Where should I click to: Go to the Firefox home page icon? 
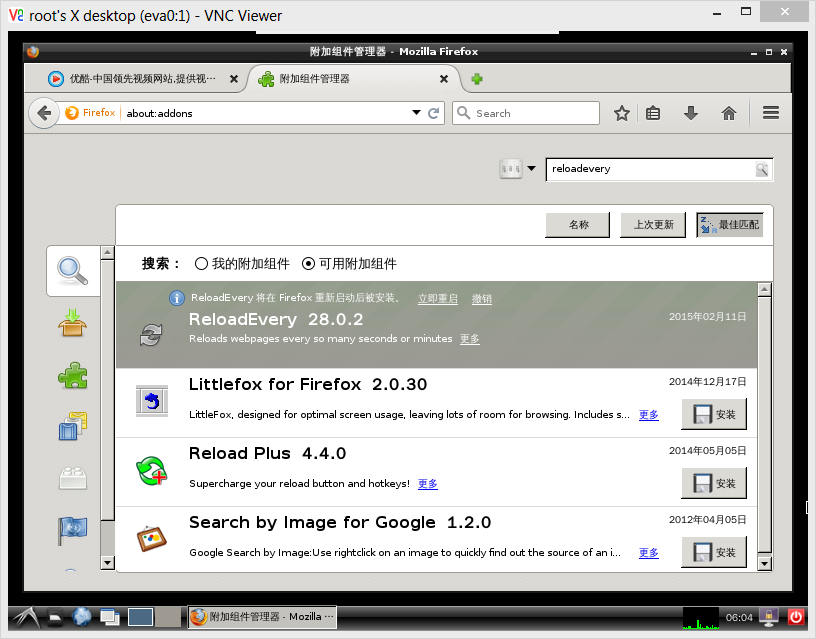(729, 113)
